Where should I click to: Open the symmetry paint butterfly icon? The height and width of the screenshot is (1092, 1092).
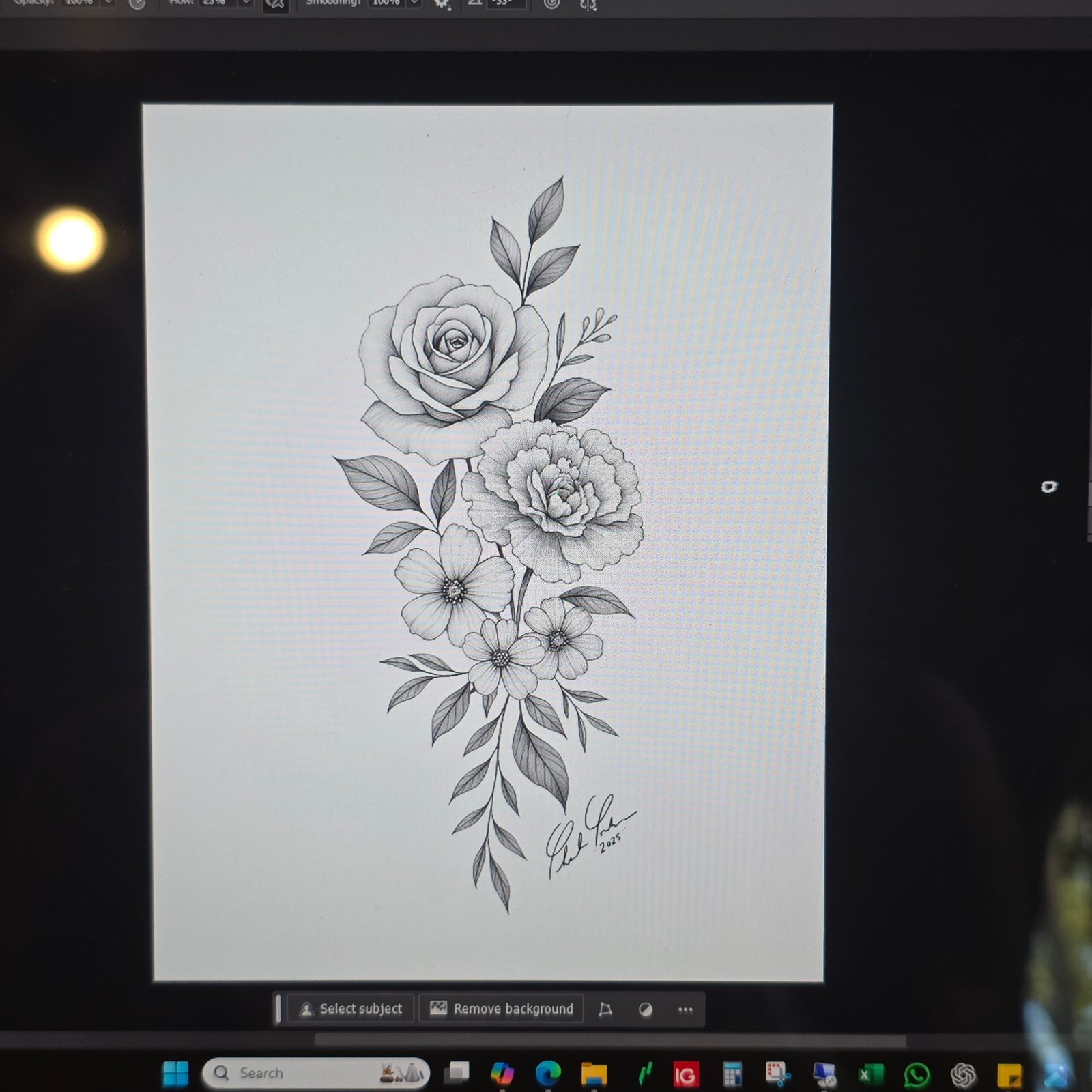point(588,4)
